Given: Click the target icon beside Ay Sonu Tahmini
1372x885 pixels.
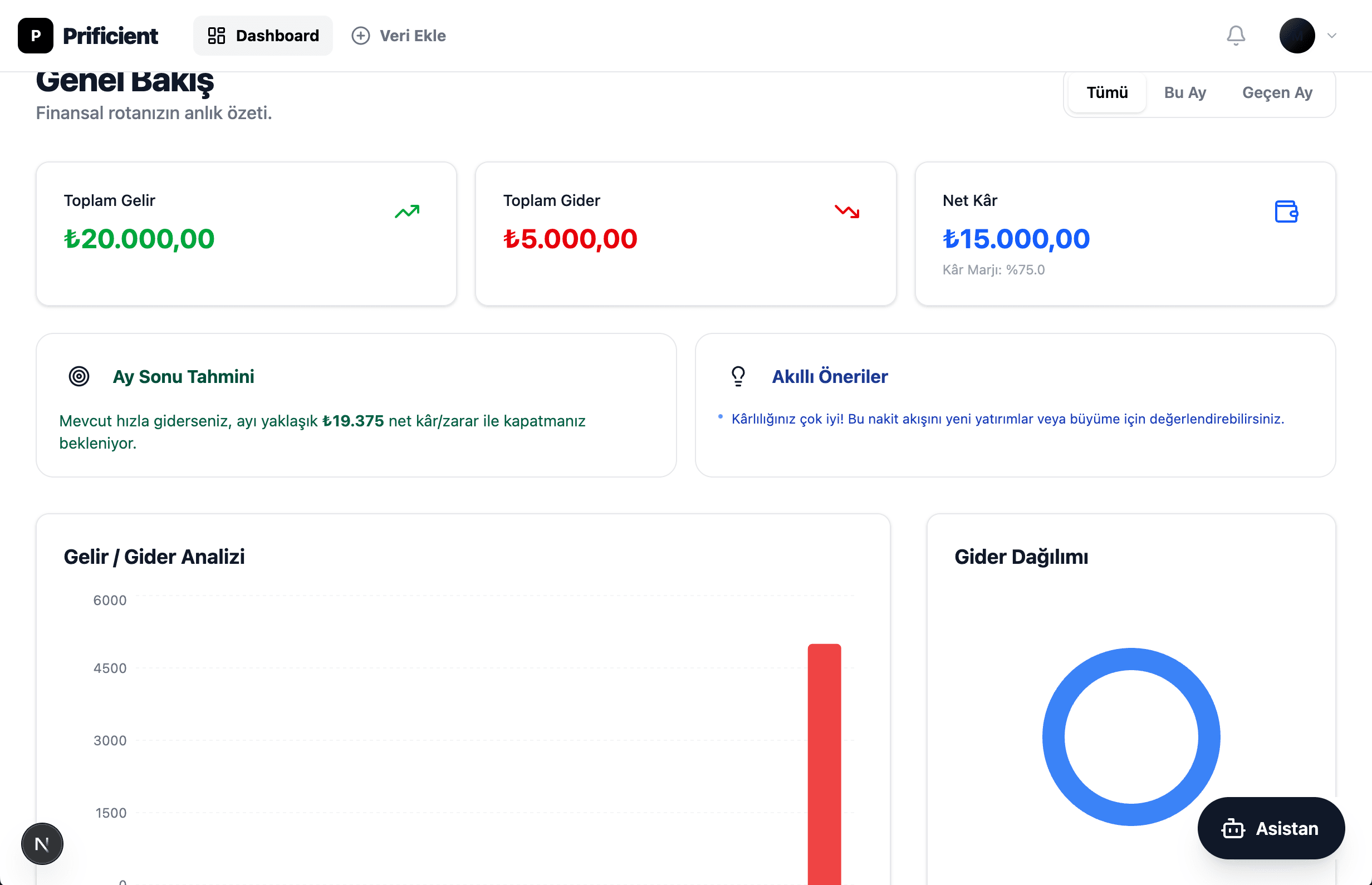Looking at the screenshot, I should click(x=79, y=376).
